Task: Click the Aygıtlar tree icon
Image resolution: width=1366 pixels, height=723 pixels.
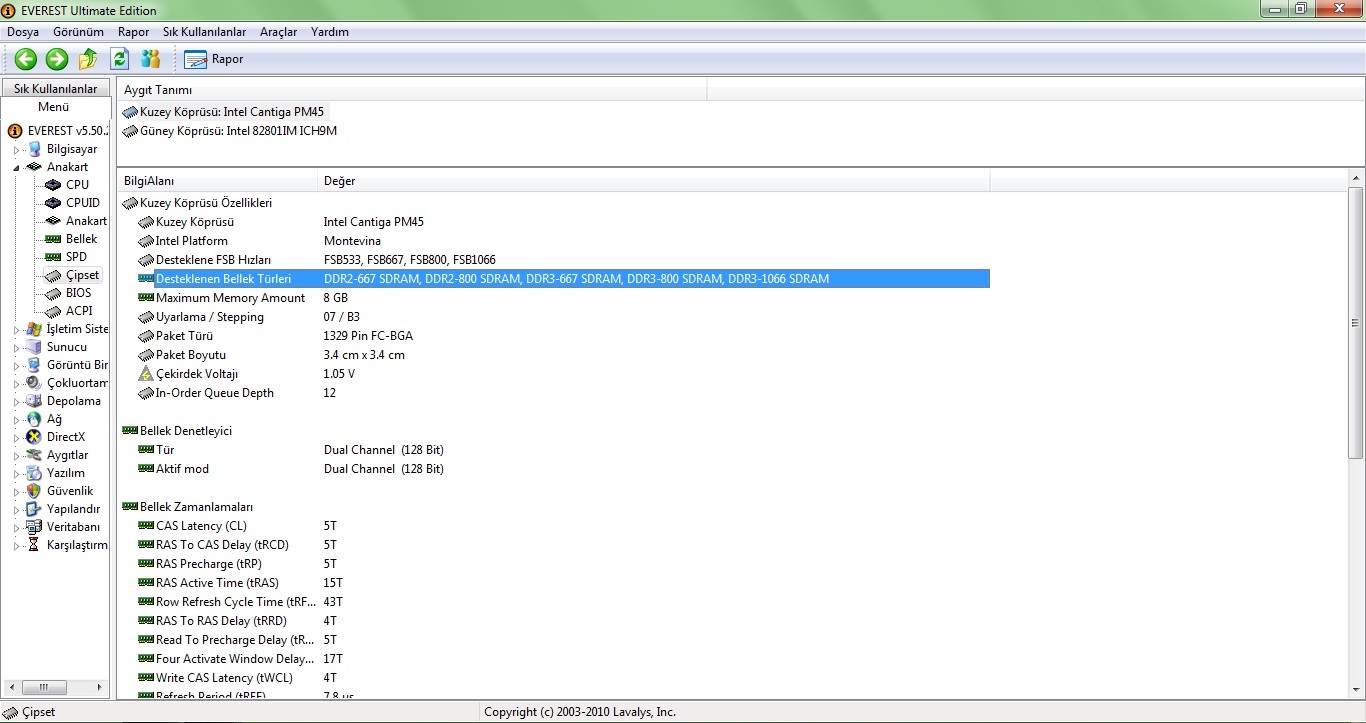Action: 34,455
